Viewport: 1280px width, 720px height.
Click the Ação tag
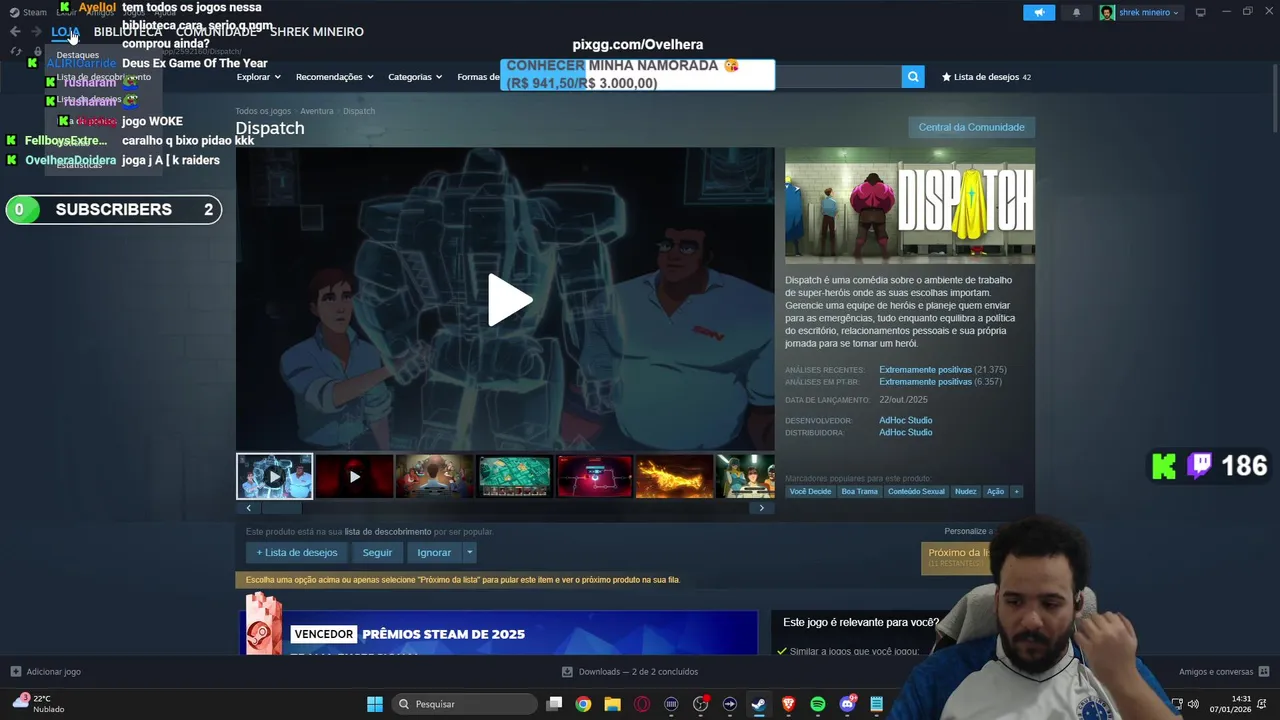[x=995, y=491]
